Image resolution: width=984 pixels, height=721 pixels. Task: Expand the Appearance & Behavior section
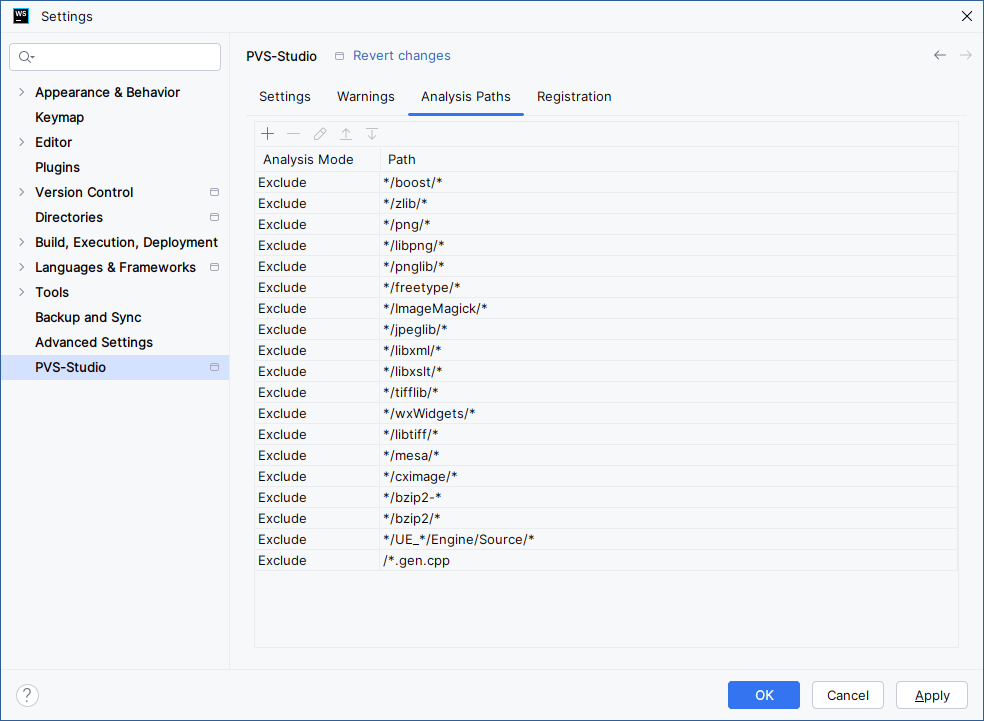click(22, 92)
